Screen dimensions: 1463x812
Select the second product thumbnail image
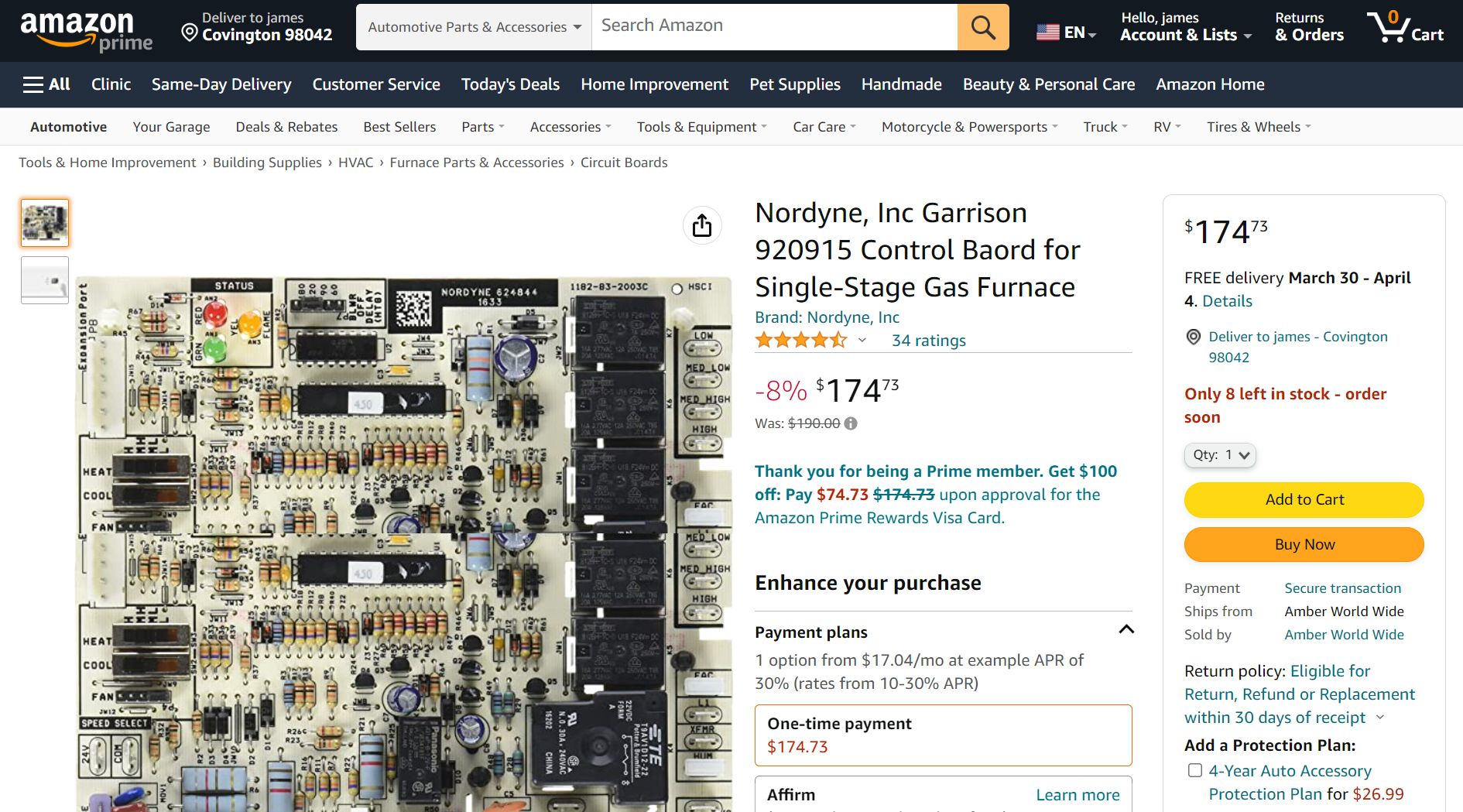coord(45,279)
